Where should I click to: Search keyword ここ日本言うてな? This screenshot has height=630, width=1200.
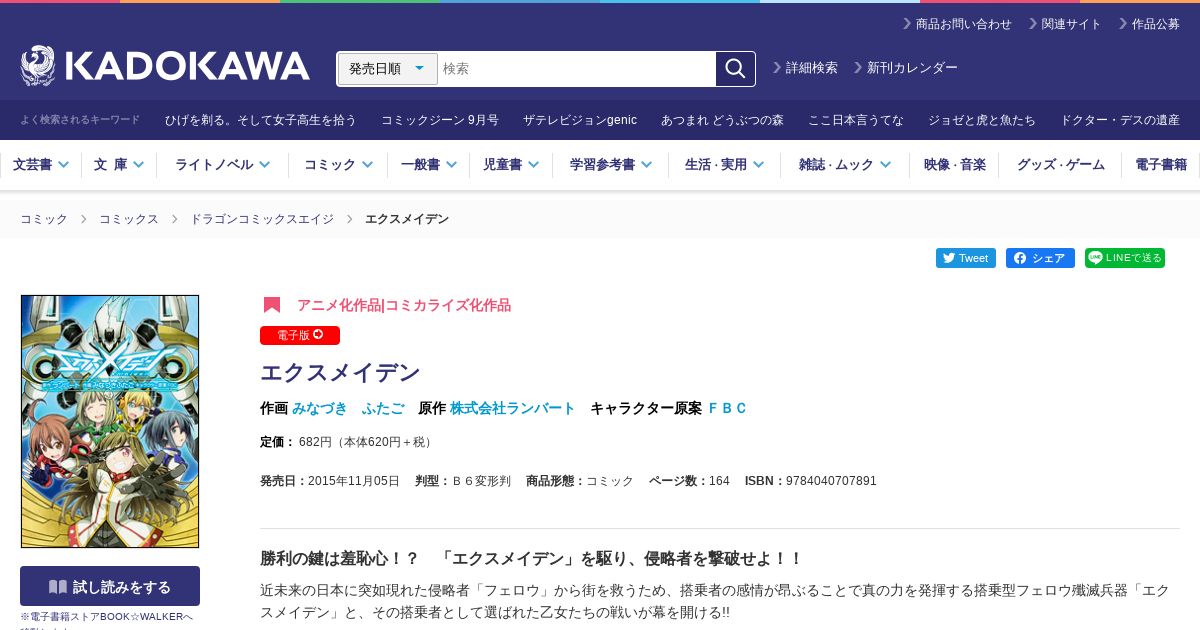[x=856, y=120]
